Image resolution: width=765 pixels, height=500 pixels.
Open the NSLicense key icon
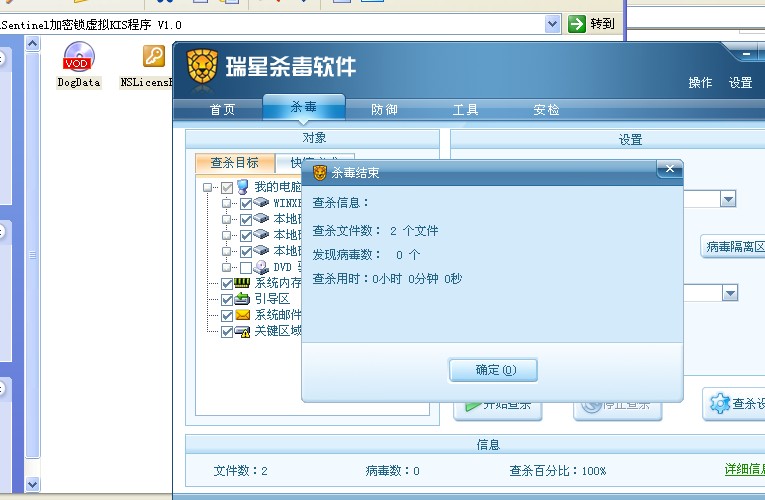154,56
